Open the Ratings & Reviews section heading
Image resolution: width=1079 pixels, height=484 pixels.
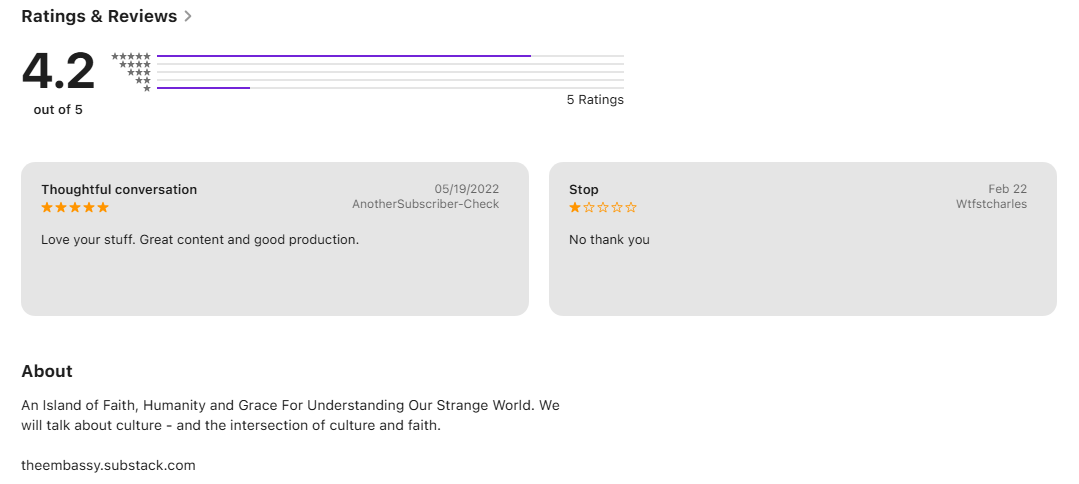(x=99, y=17)
